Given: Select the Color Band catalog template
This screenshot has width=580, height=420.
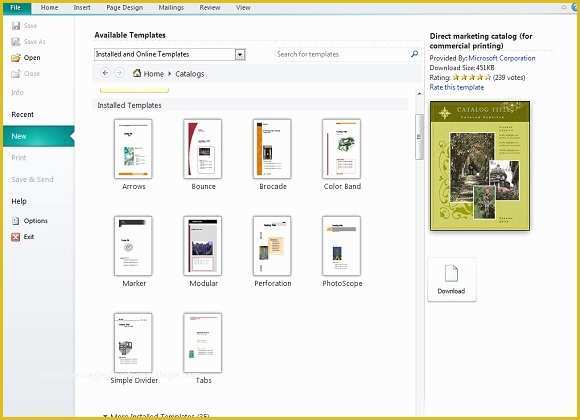Looking at the screenshot, I should pos(342,155).
